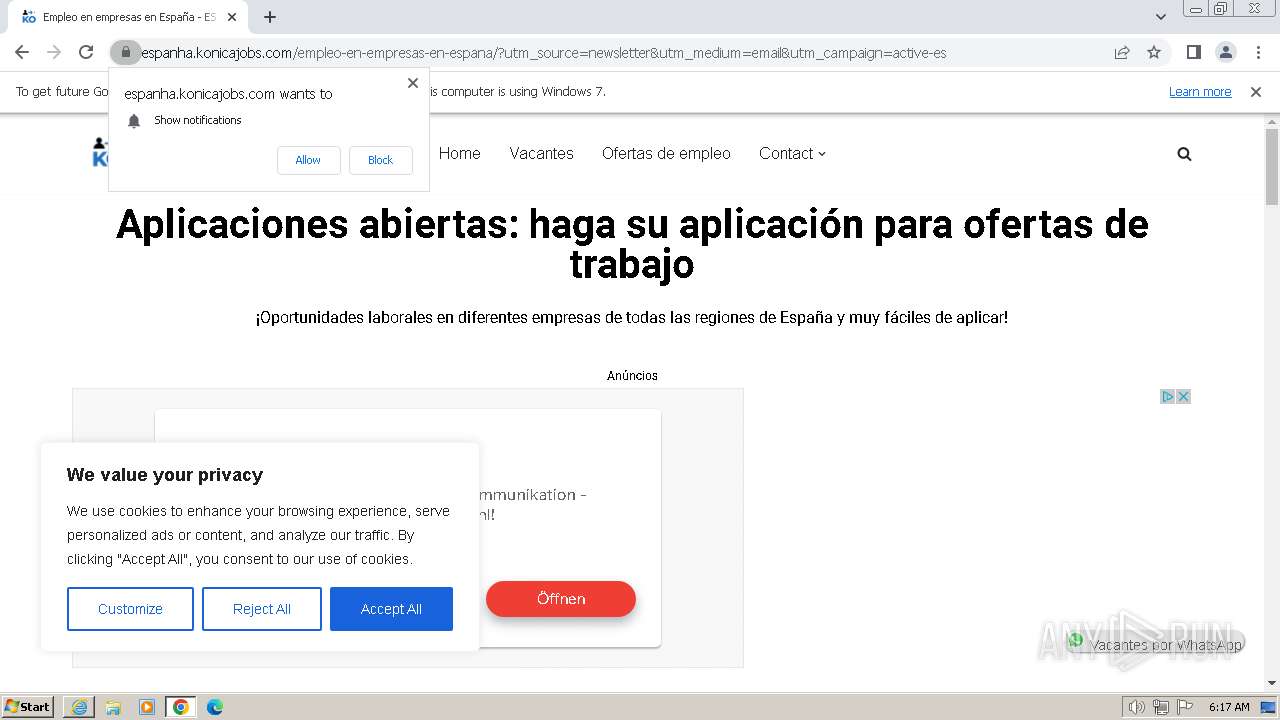Open File Explorer from taskbar

pyautogui.click(x=113, y=707)
